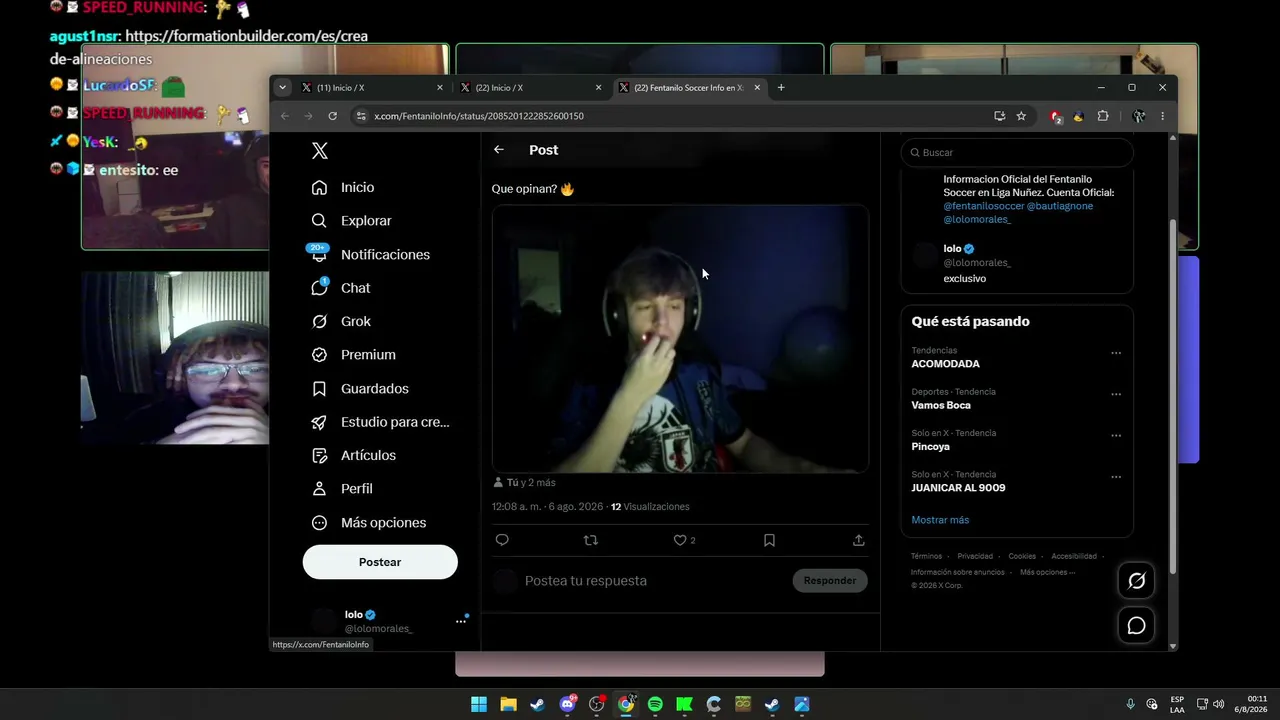Open the Windows Start menu
The width and height of the screenshot is (1280, 720).
click(x=479, y=704)
